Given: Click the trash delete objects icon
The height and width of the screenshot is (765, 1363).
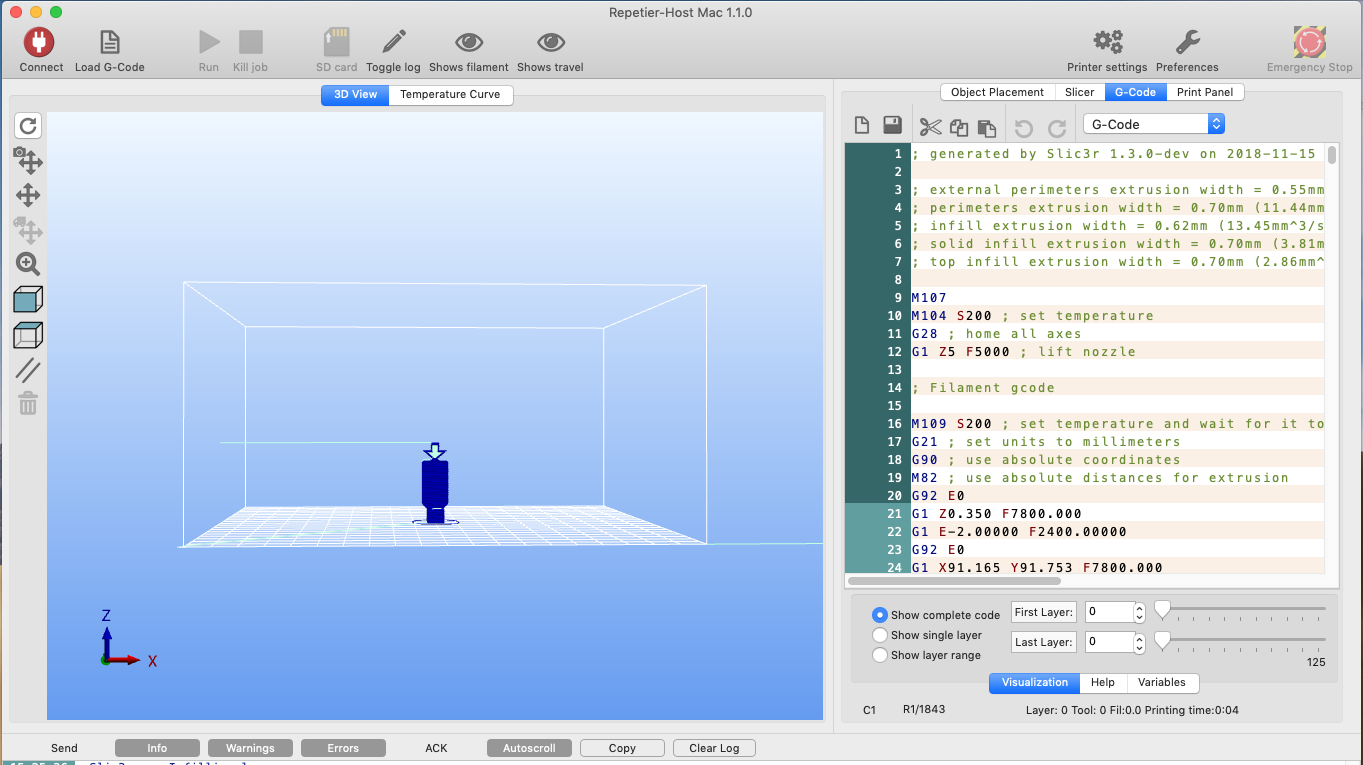Looking at the screenshot, I should click(x=28, y=404).
